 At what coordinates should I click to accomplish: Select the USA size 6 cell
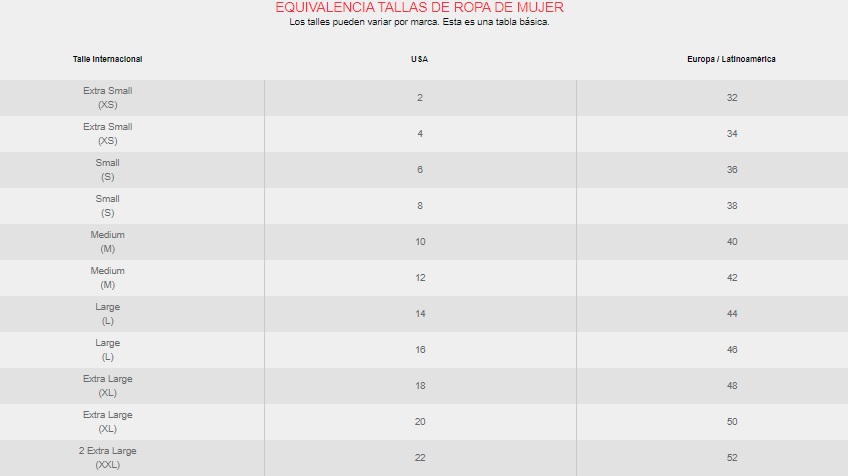coord(420,170)
